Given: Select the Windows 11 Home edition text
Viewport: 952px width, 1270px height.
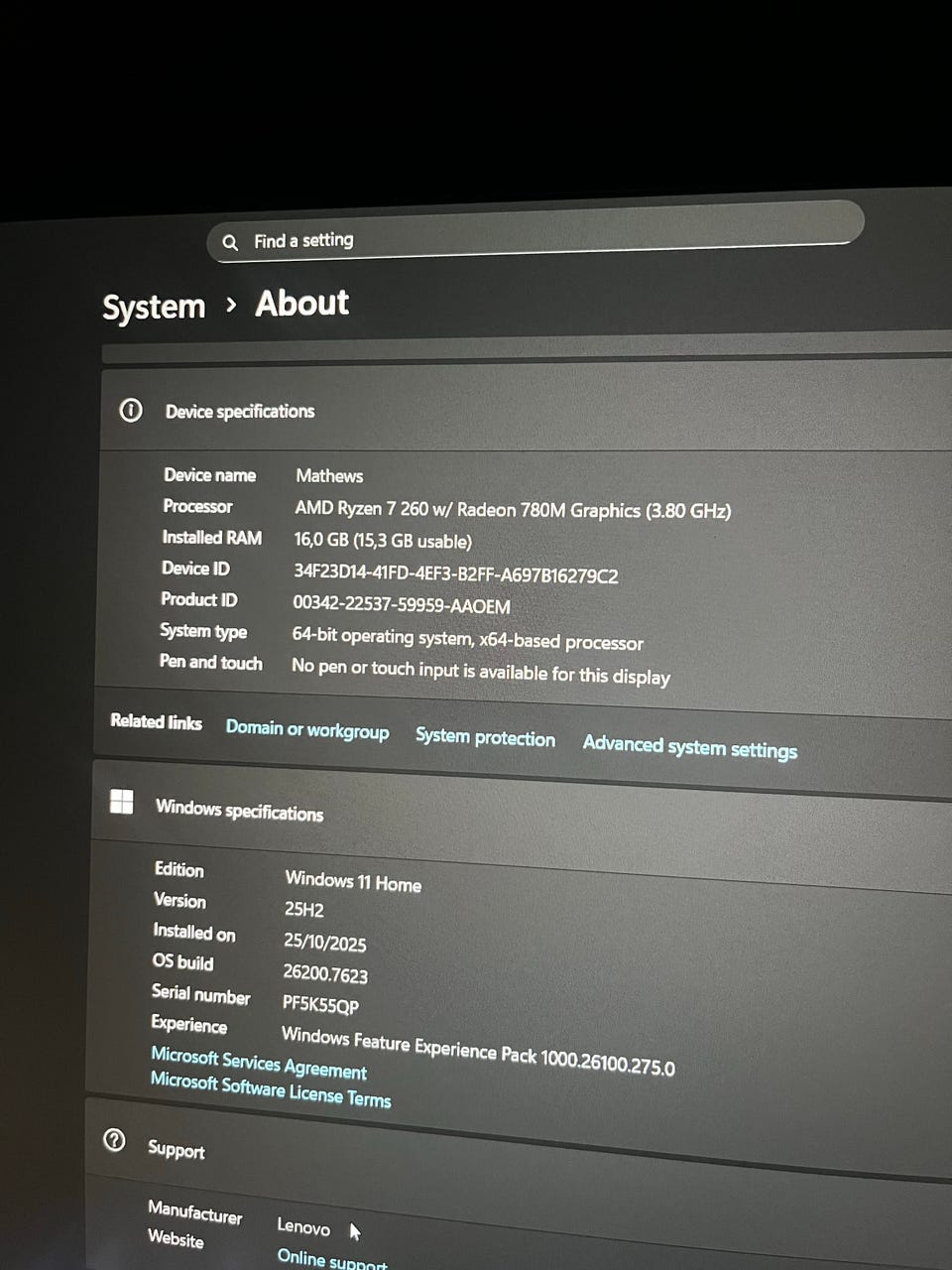Looking at the screenshot, I should click(353, 881).
